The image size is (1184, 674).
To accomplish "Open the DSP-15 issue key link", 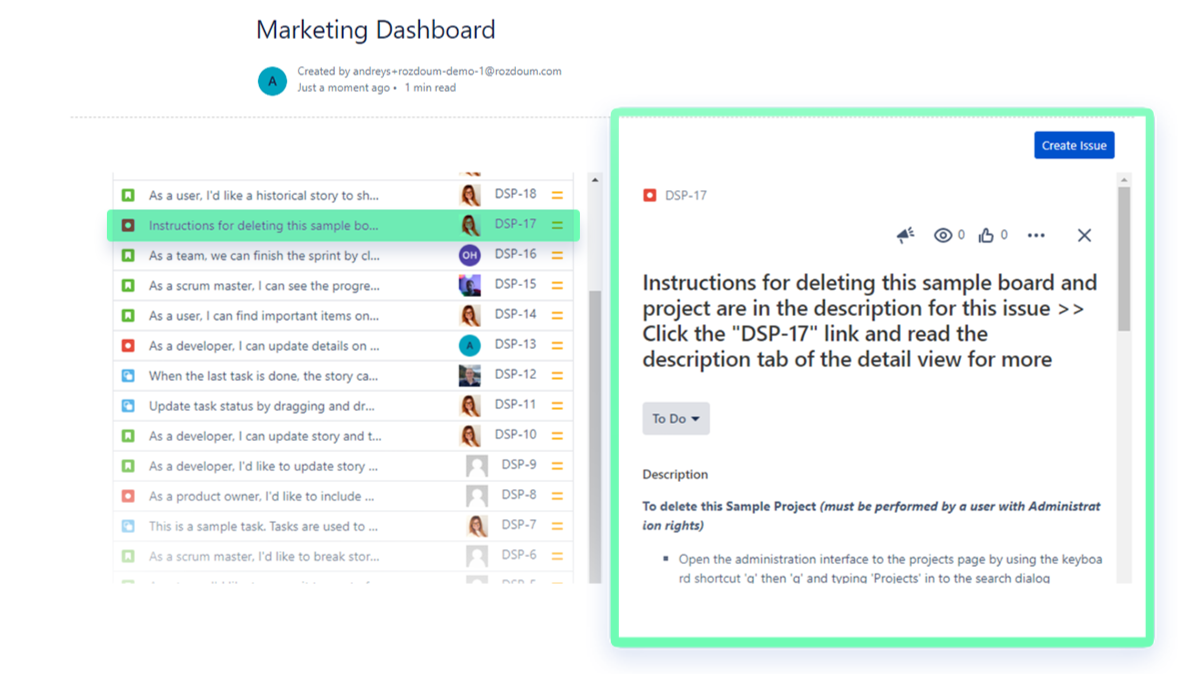I will [515, 285].
